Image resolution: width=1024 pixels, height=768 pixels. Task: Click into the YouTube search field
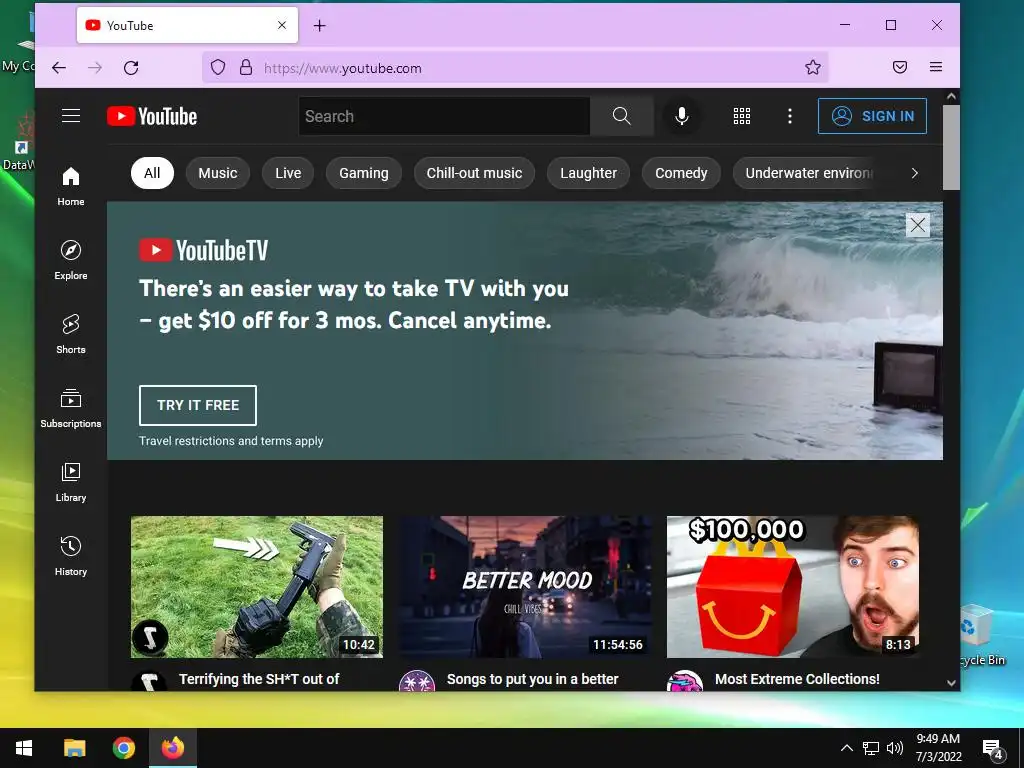(x=445, y=116)
